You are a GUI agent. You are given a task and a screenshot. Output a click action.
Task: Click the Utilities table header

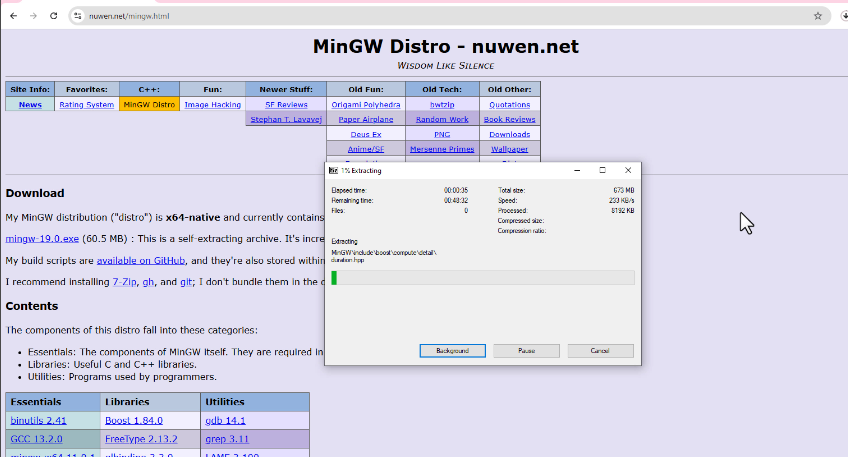(255, 402)
